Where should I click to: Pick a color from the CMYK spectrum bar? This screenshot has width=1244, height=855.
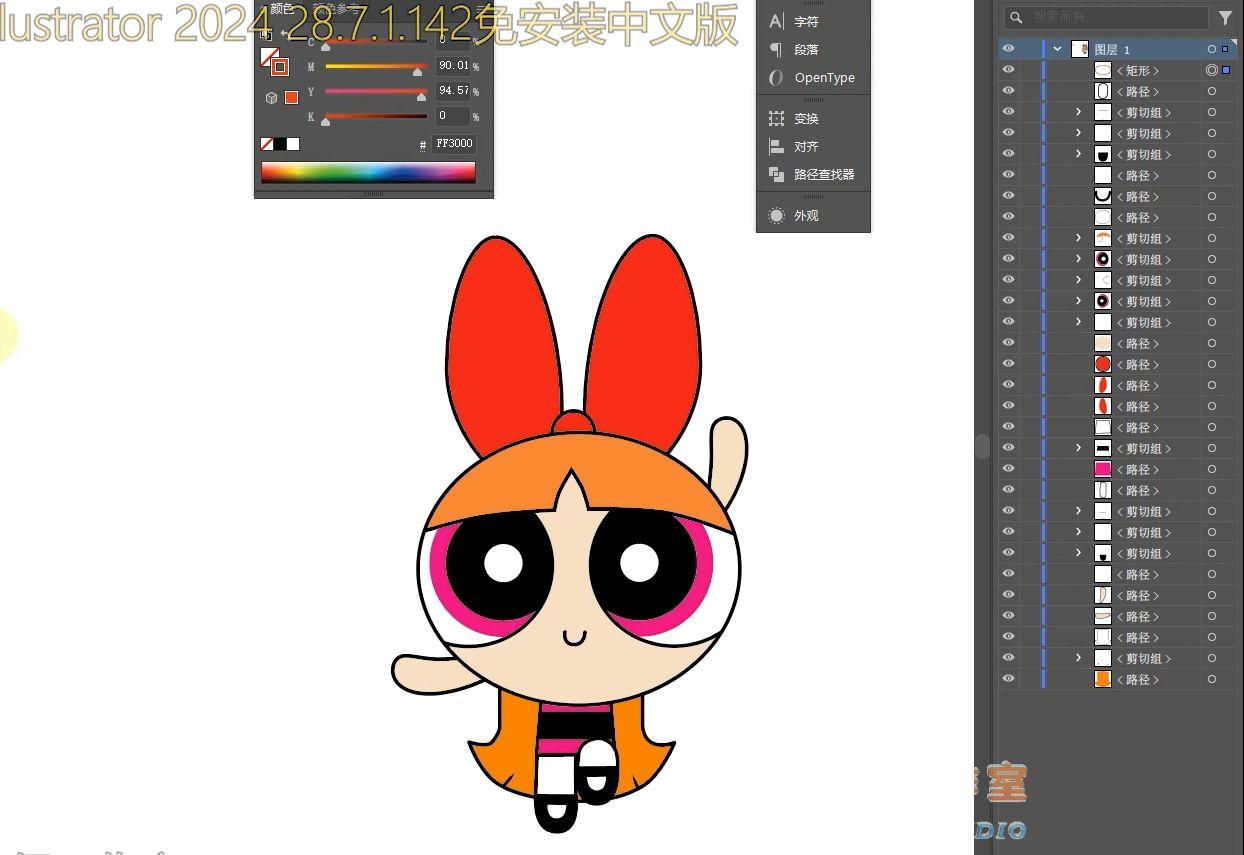[x=368, y=172]
